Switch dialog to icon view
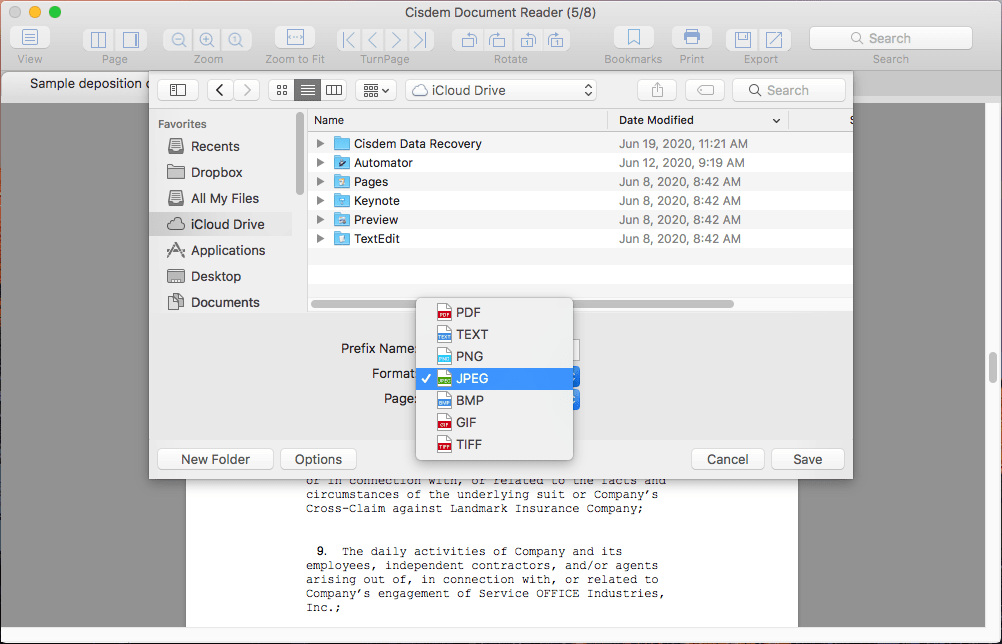This screenshot has width=1002, height=644. pos(281,90)
